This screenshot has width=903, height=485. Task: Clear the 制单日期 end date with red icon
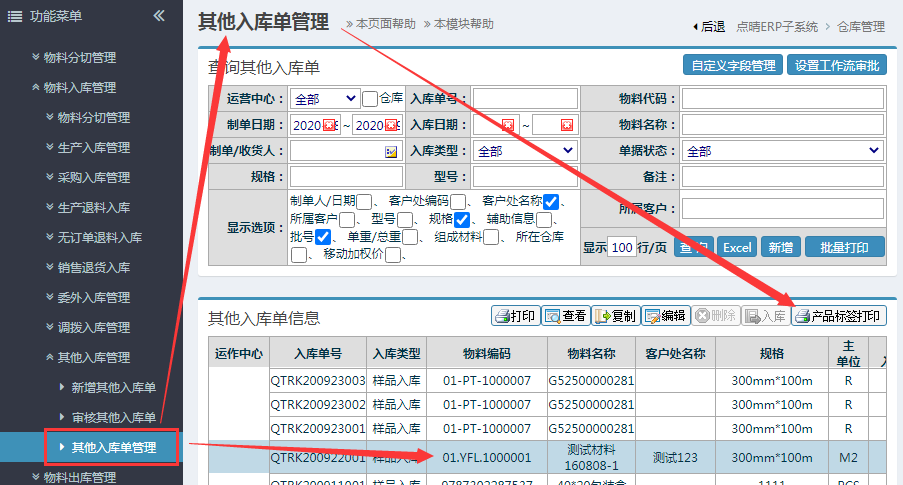tap(392, 125)
